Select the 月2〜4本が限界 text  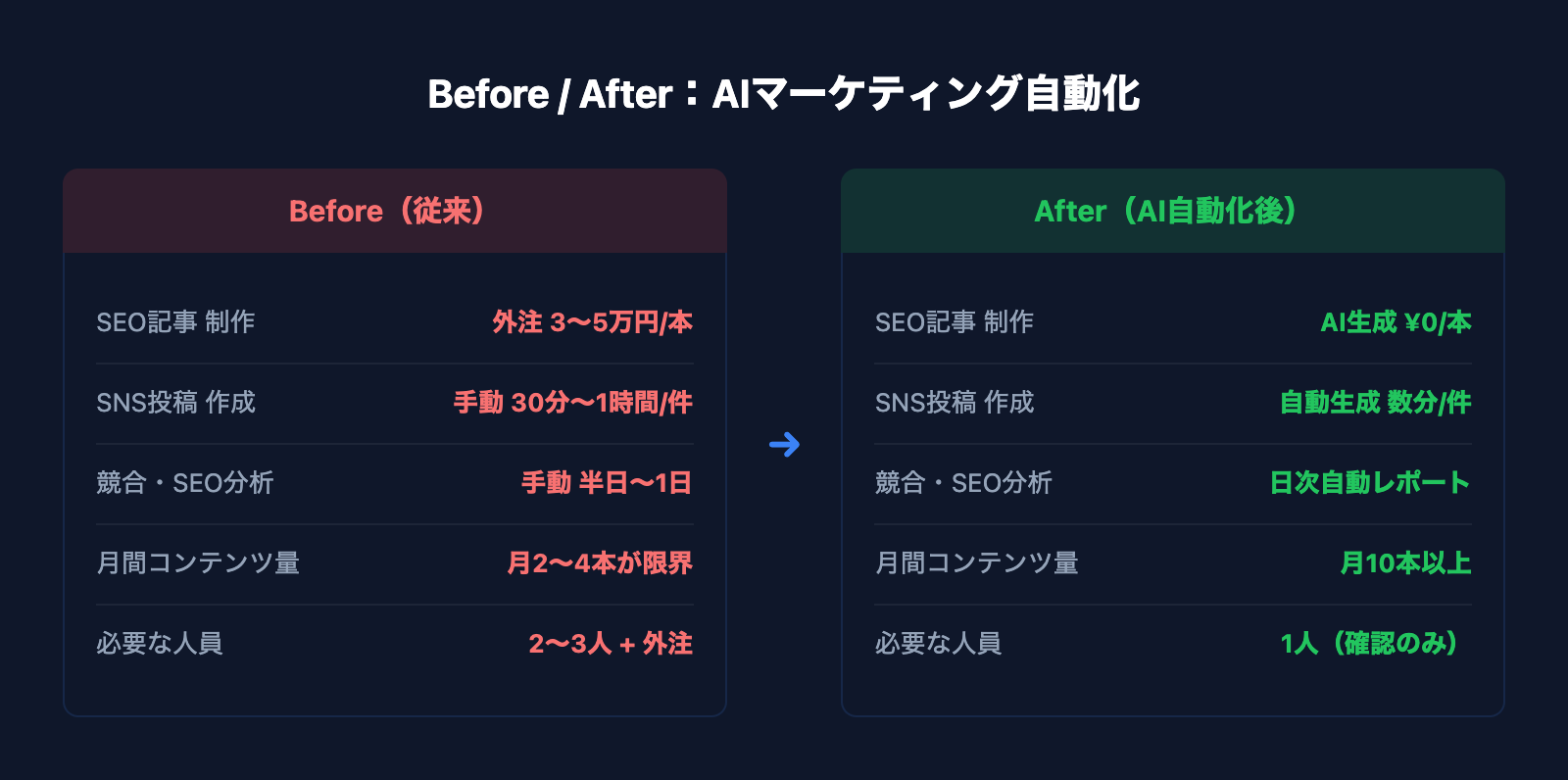(599, 563)
